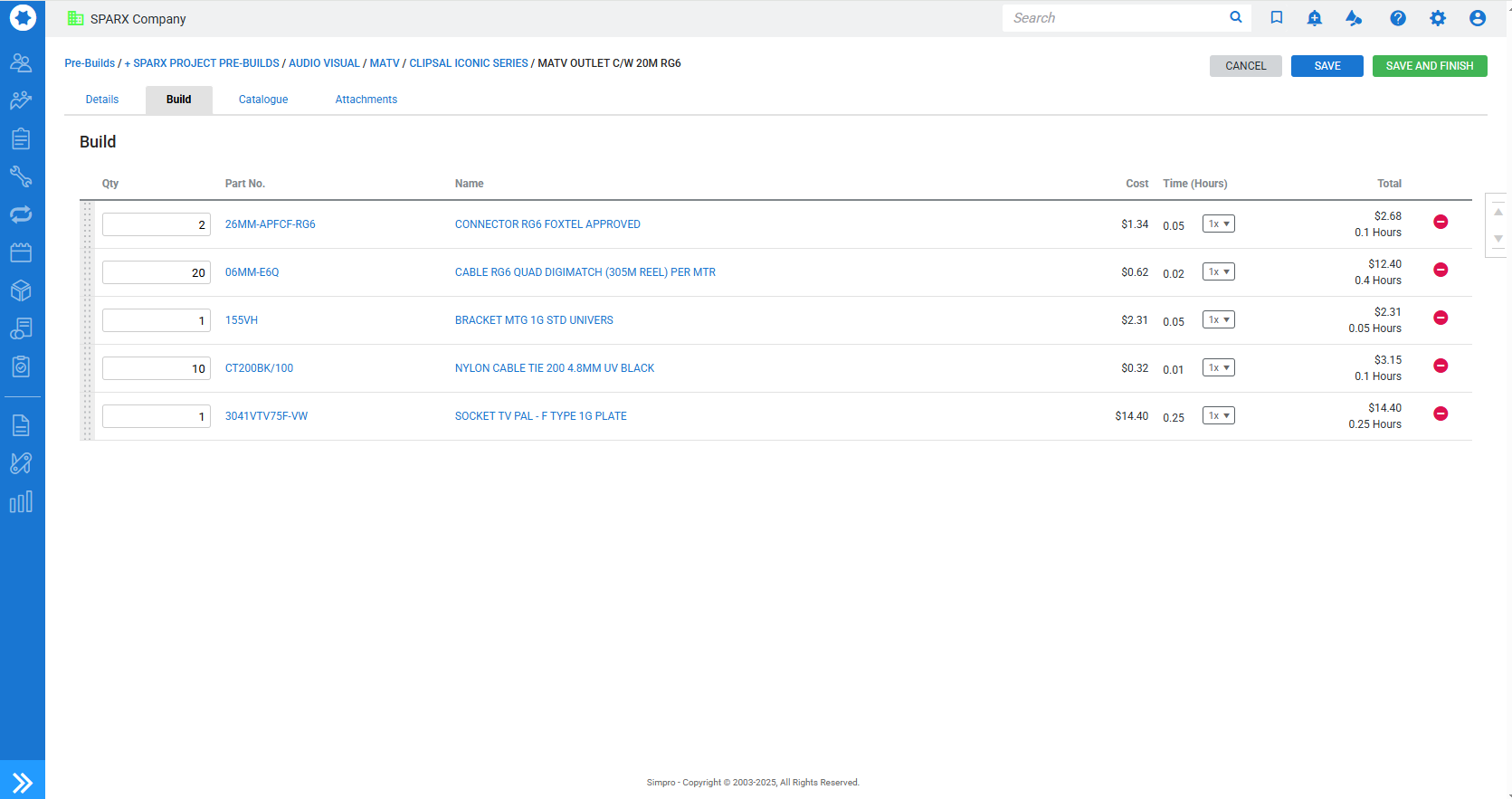Open the box-shaped materials icon in sidebar
The image size is (1512, 799).
point(21,290)
